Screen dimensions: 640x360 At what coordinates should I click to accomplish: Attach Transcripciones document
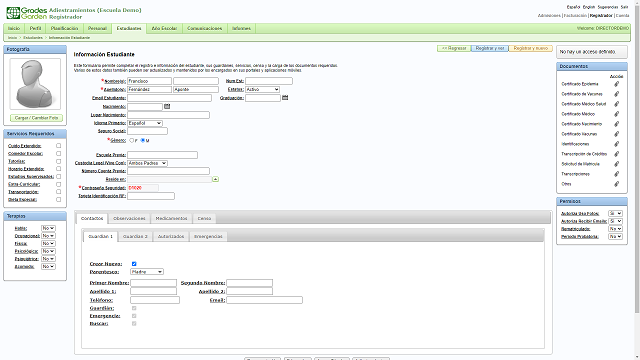click(616, 174)
